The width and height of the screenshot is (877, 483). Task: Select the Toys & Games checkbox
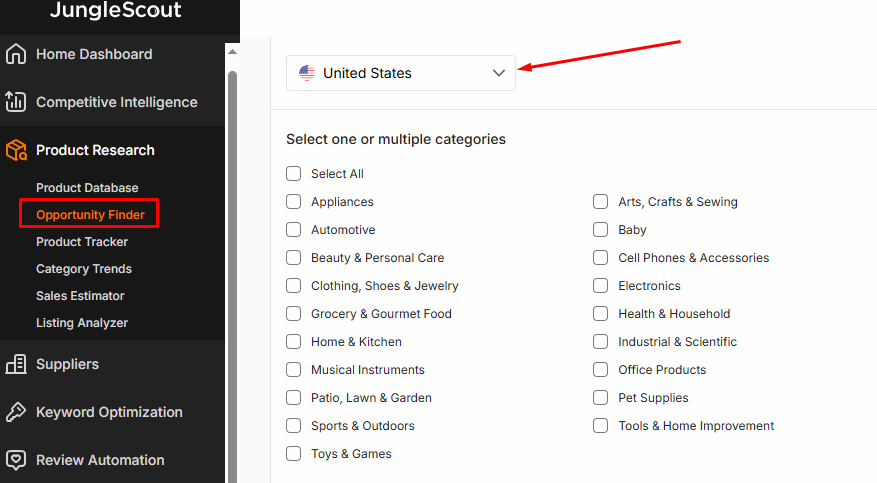tap(294, 453)
